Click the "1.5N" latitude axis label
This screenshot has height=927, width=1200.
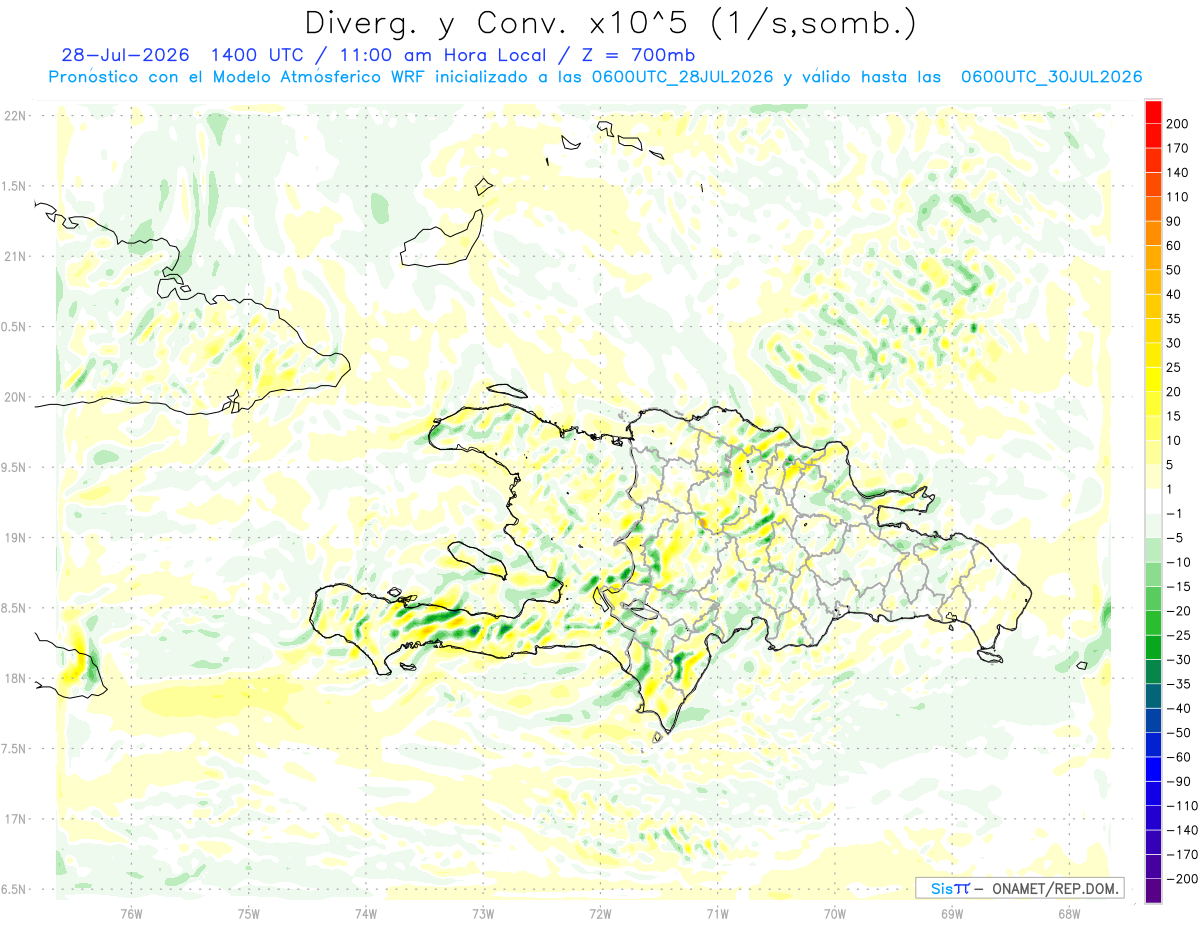pos(13,186)
